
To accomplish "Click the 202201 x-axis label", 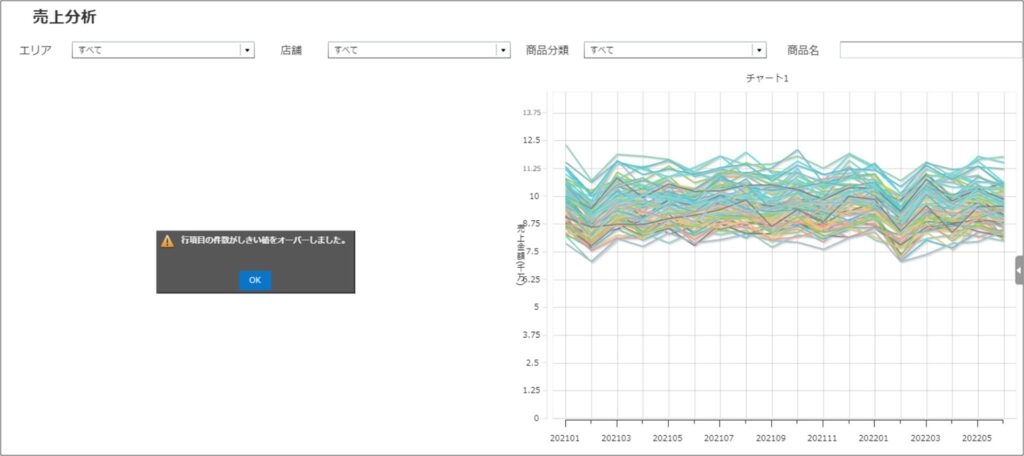I will pyautogui.click(x=875, y=438).
